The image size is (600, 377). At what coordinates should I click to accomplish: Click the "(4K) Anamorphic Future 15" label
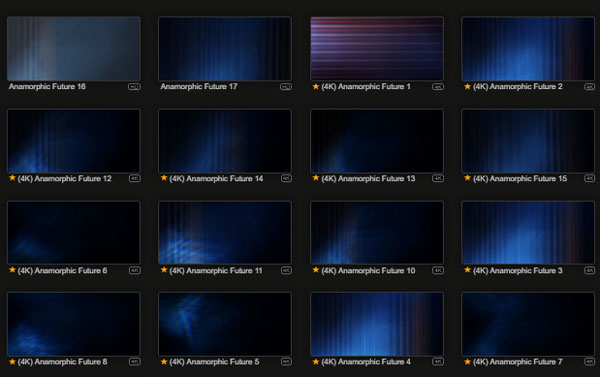click(x=520, y=178)
